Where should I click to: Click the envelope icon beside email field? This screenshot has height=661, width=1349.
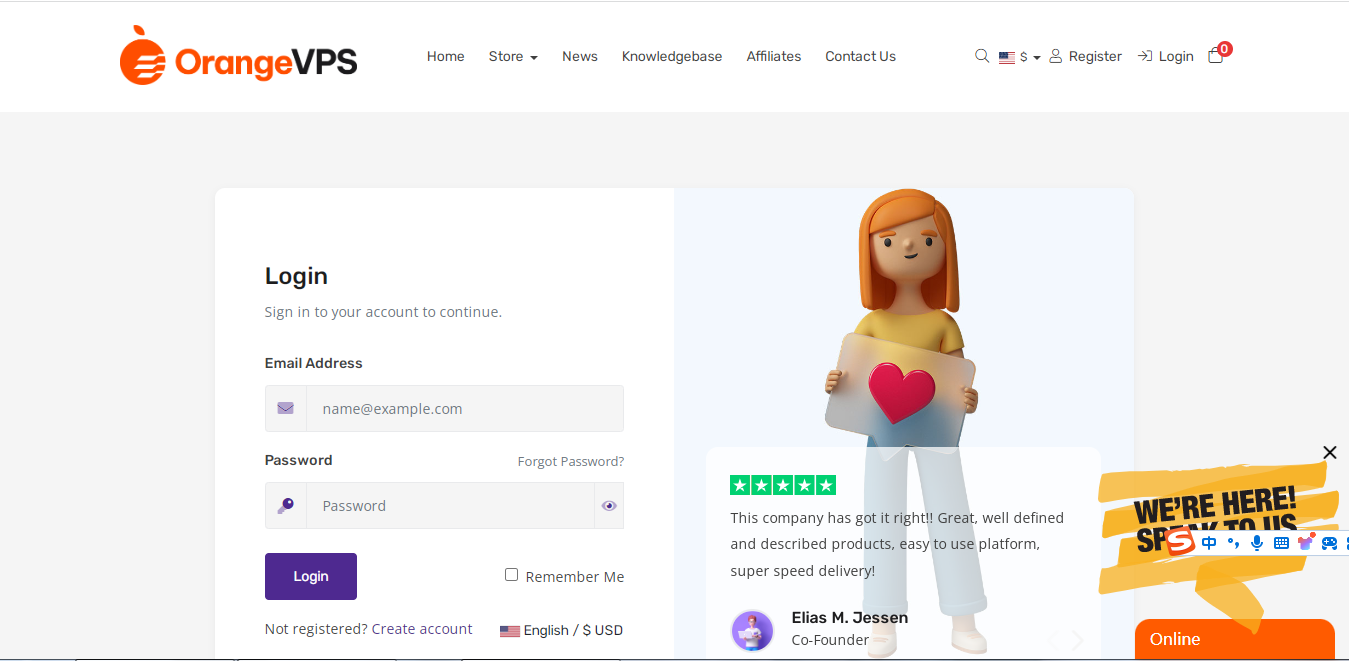click(x=286, y=408)
